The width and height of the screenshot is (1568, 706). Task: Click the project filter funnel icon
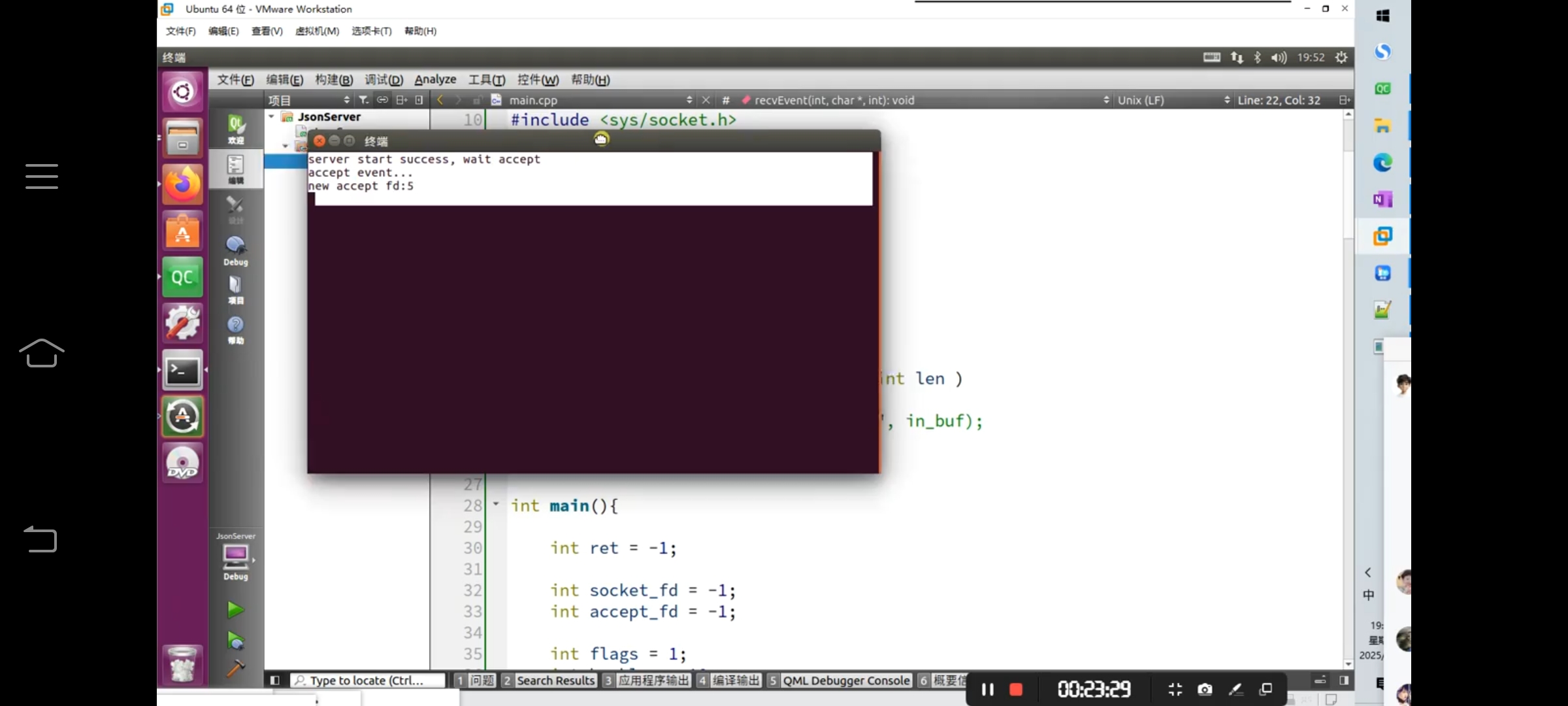click(x=364, y=100)
